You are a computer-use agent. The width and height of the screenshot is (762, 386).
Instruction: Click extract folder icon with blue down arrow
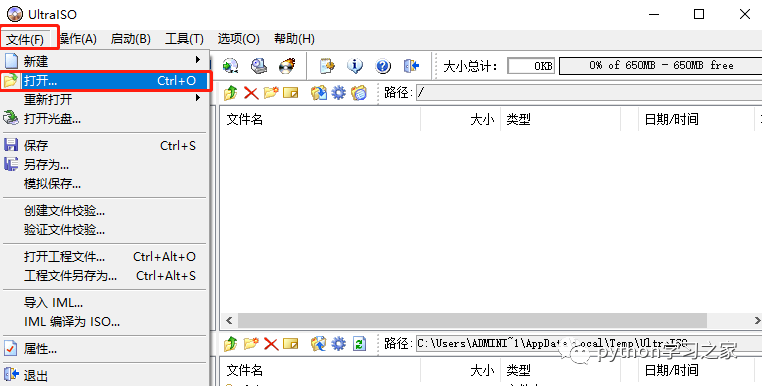click(319, 92)
